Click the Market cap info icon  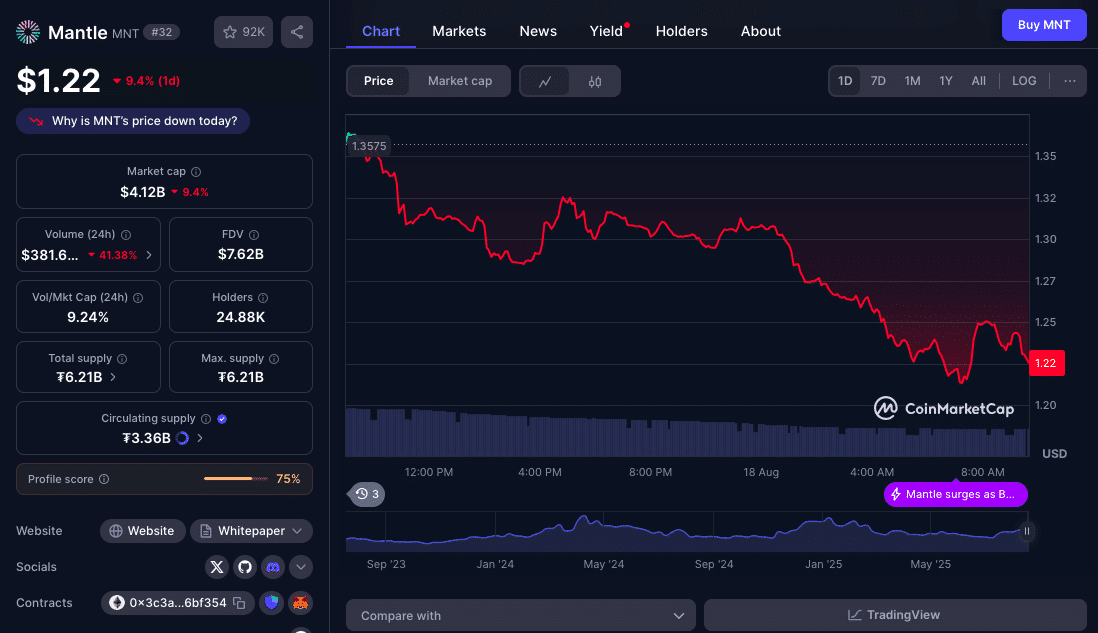point(196,172)
